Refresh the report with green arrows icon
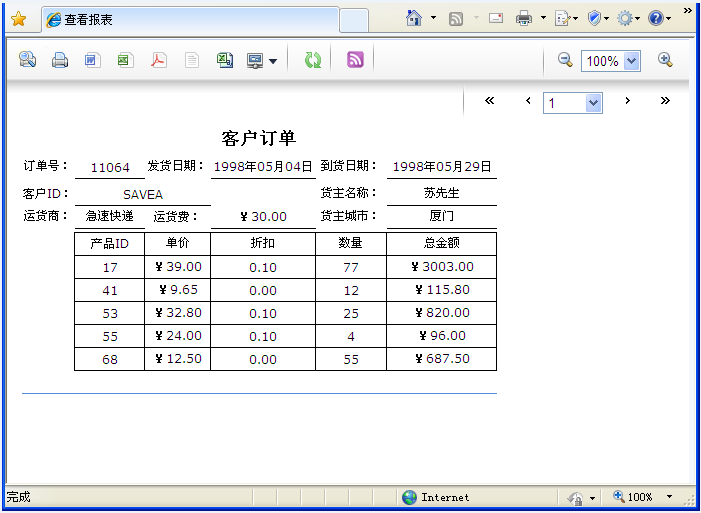This screenshot has width=701, height=513. (x=312, y=60)
